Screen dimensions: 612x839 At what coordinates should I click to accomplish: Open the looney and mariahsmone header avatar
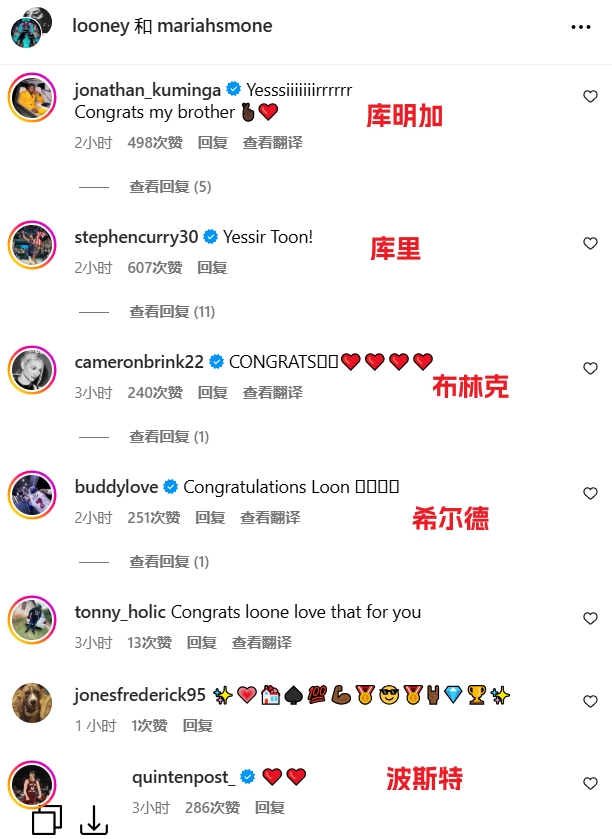(x=31, y=28)
